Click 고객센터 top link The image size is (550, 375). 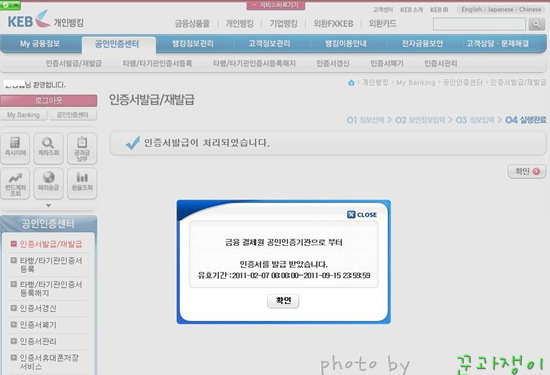(x=383, y=10)
